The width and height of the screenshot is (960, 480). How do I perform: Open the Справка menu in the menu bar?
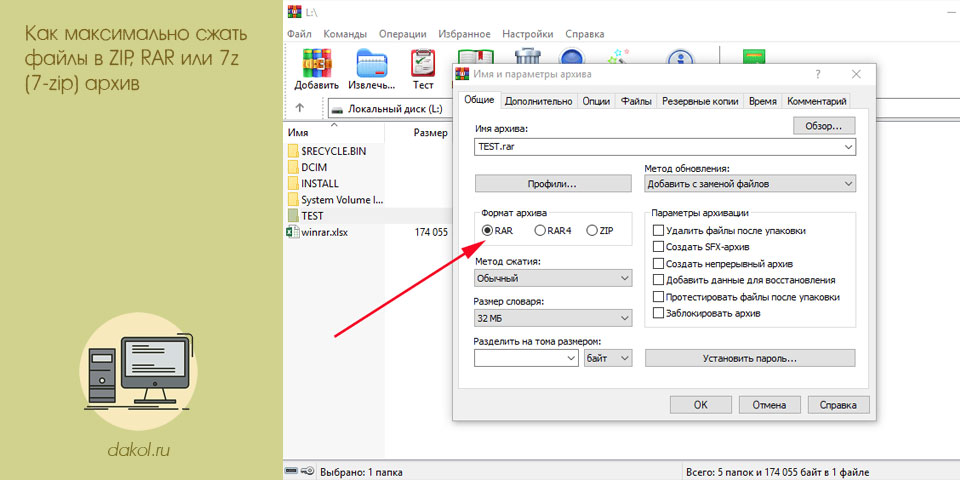585,34
